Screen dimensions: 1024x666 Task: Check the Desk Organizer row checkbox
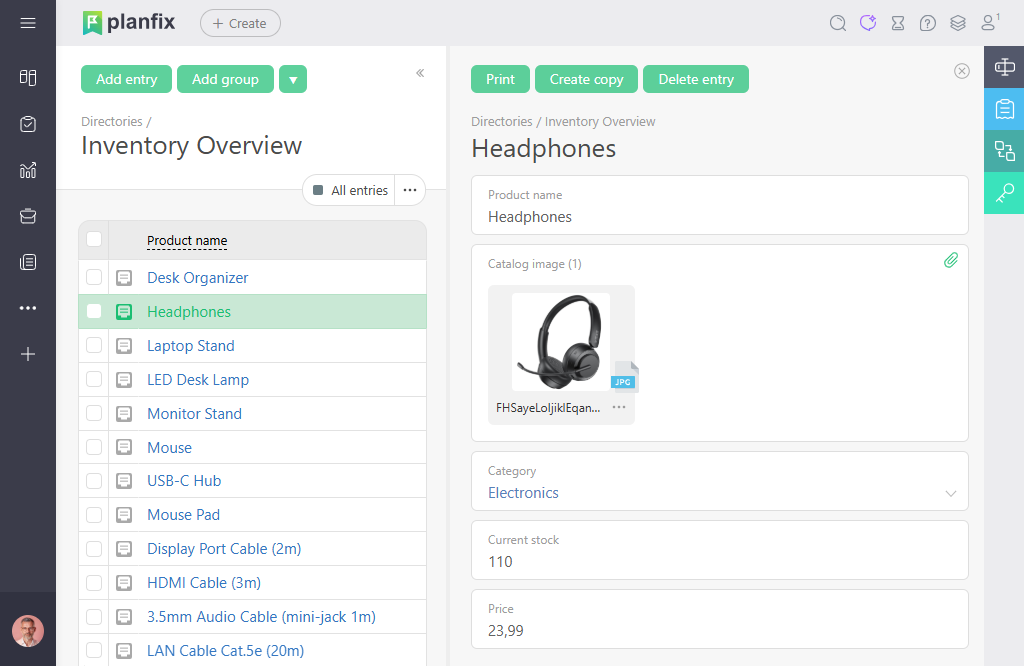tap(94, 278)
